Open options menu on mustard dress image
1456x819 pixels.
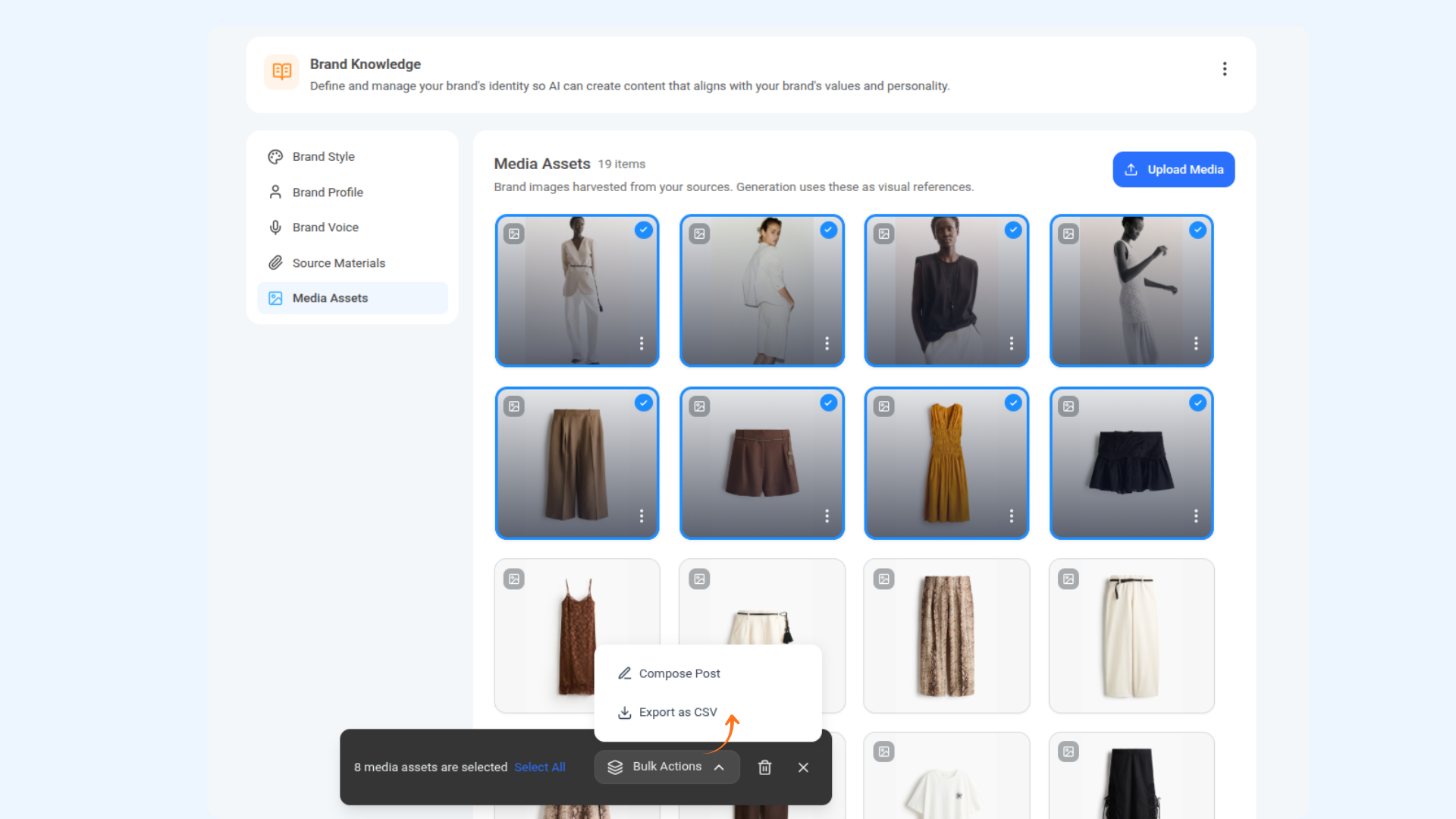[x=1012, y=516]
